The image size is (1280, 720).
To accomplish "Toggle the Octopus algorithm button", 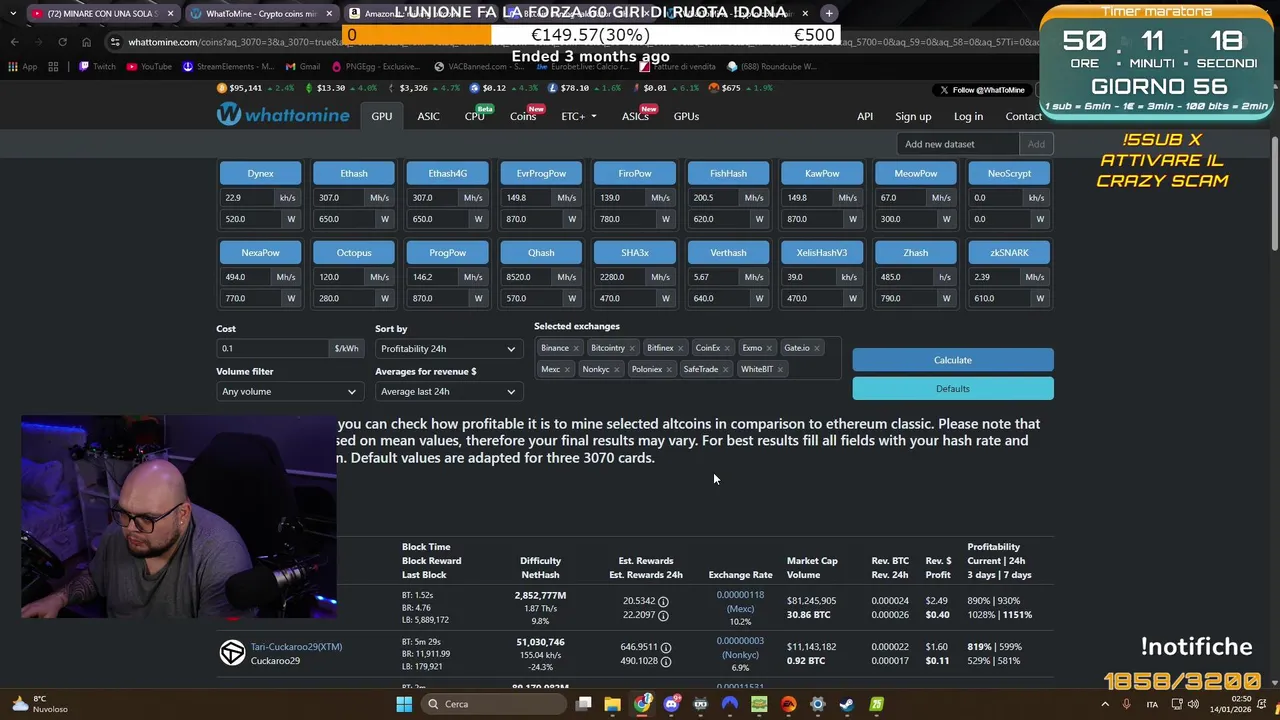I will pyautogui.click(x=354, y=252).
